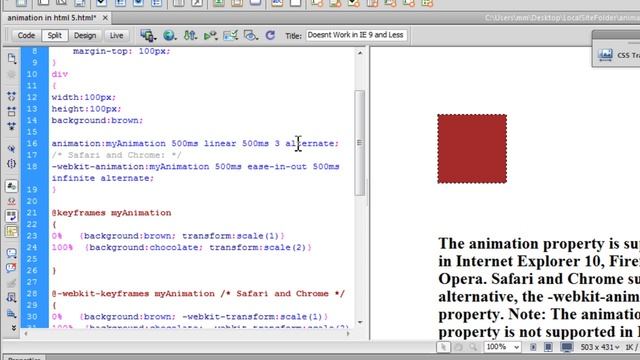Viewport: 640px width, 360px height.
Task: Click the 100% chocolate keyframe line 24
Action: tap(181, 247)
